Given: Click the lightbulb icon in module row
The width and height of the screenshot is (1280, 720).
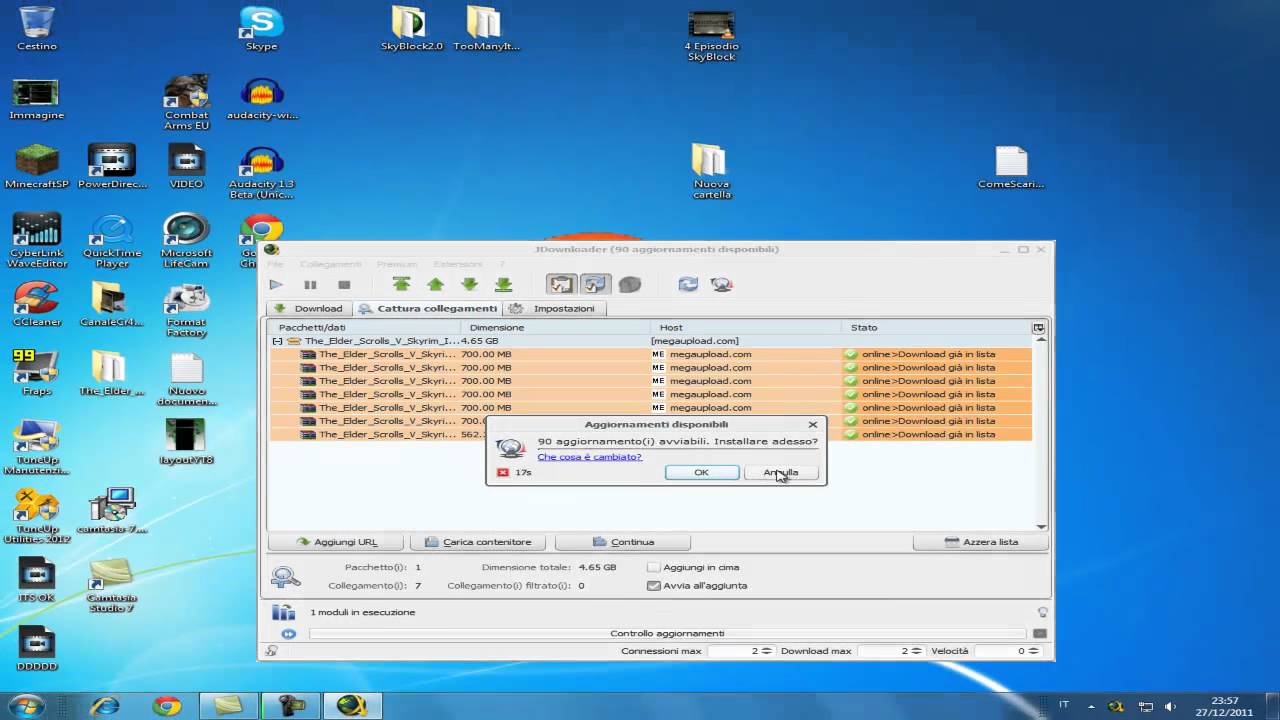Looking at the screenshot, I should [1043, 612].
